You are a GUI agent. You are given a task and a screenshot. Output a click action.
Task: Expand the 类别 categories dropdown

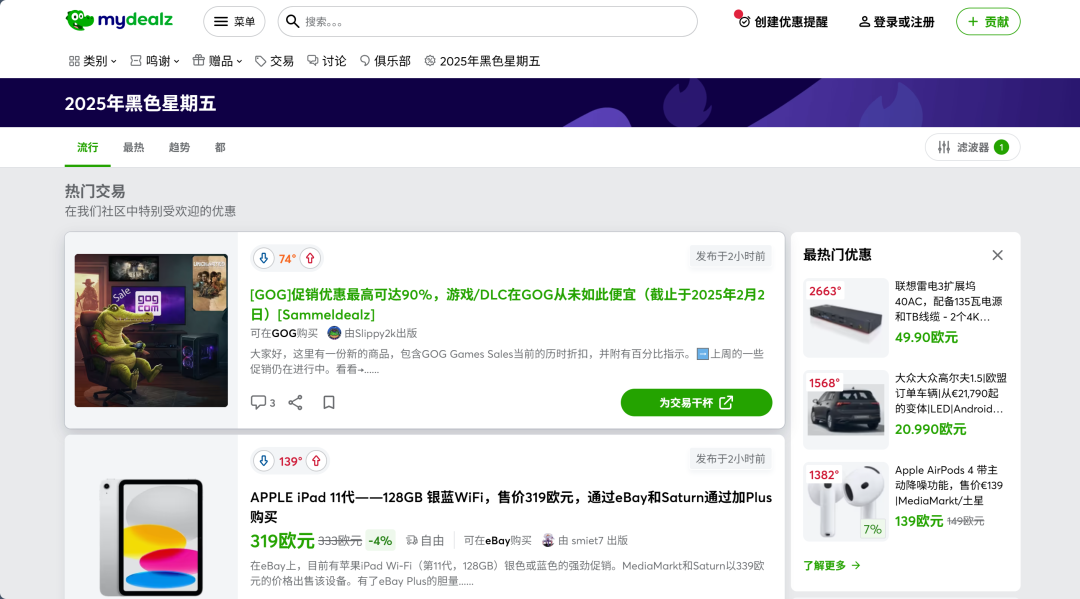[93, 61]
